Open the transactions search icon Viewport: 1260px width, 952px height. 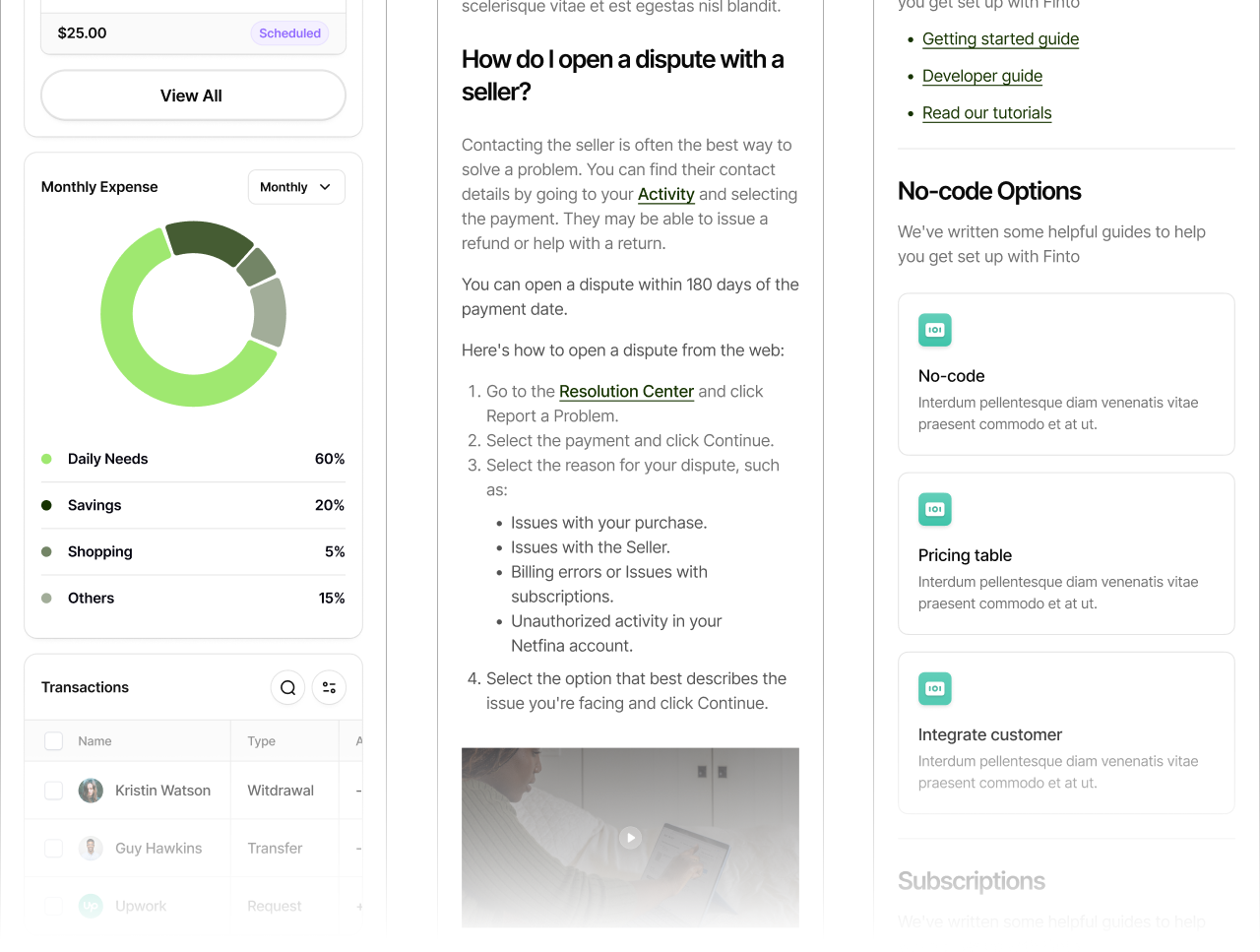click(x=287, y=687)
